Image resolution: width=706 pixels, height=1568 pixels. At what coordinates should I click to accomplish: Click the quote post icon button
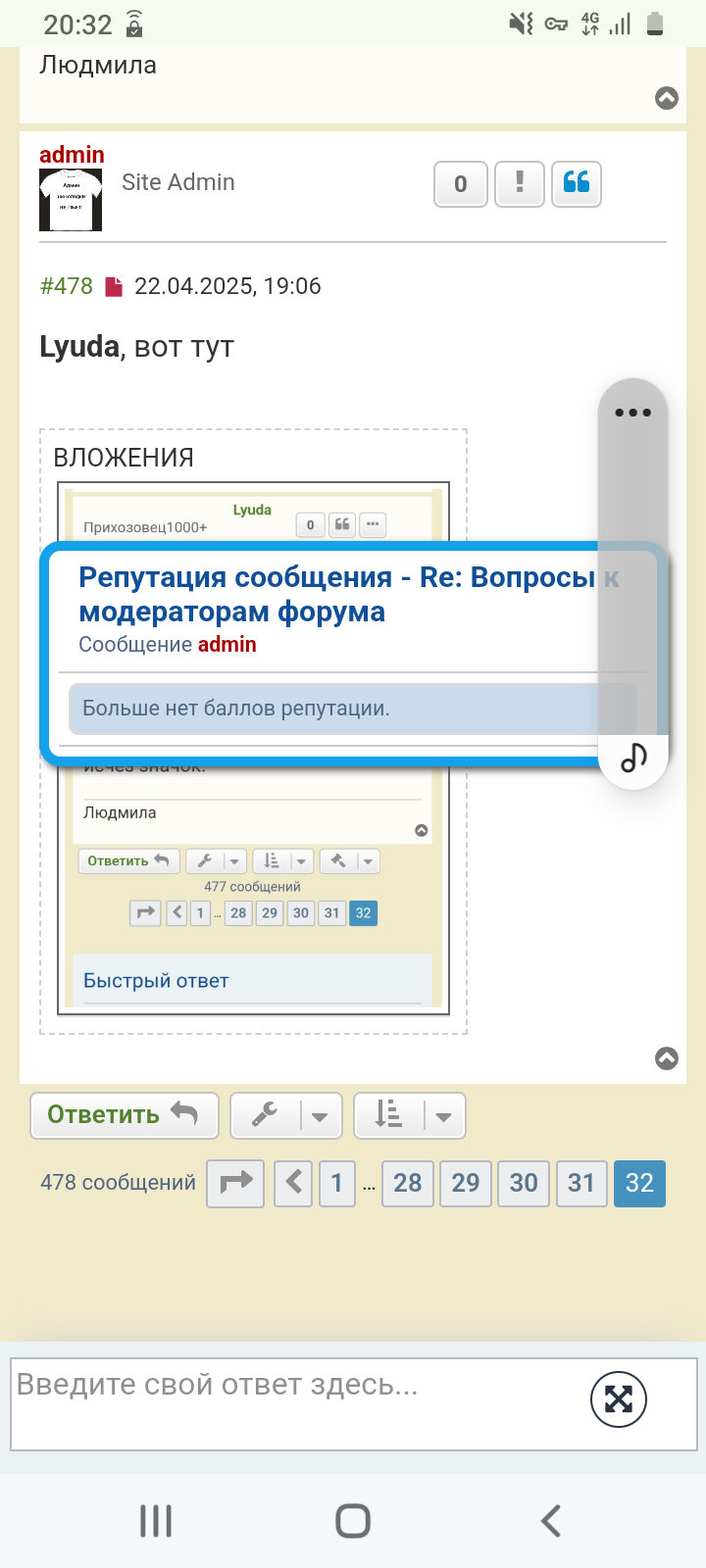[x=577, y=183]
